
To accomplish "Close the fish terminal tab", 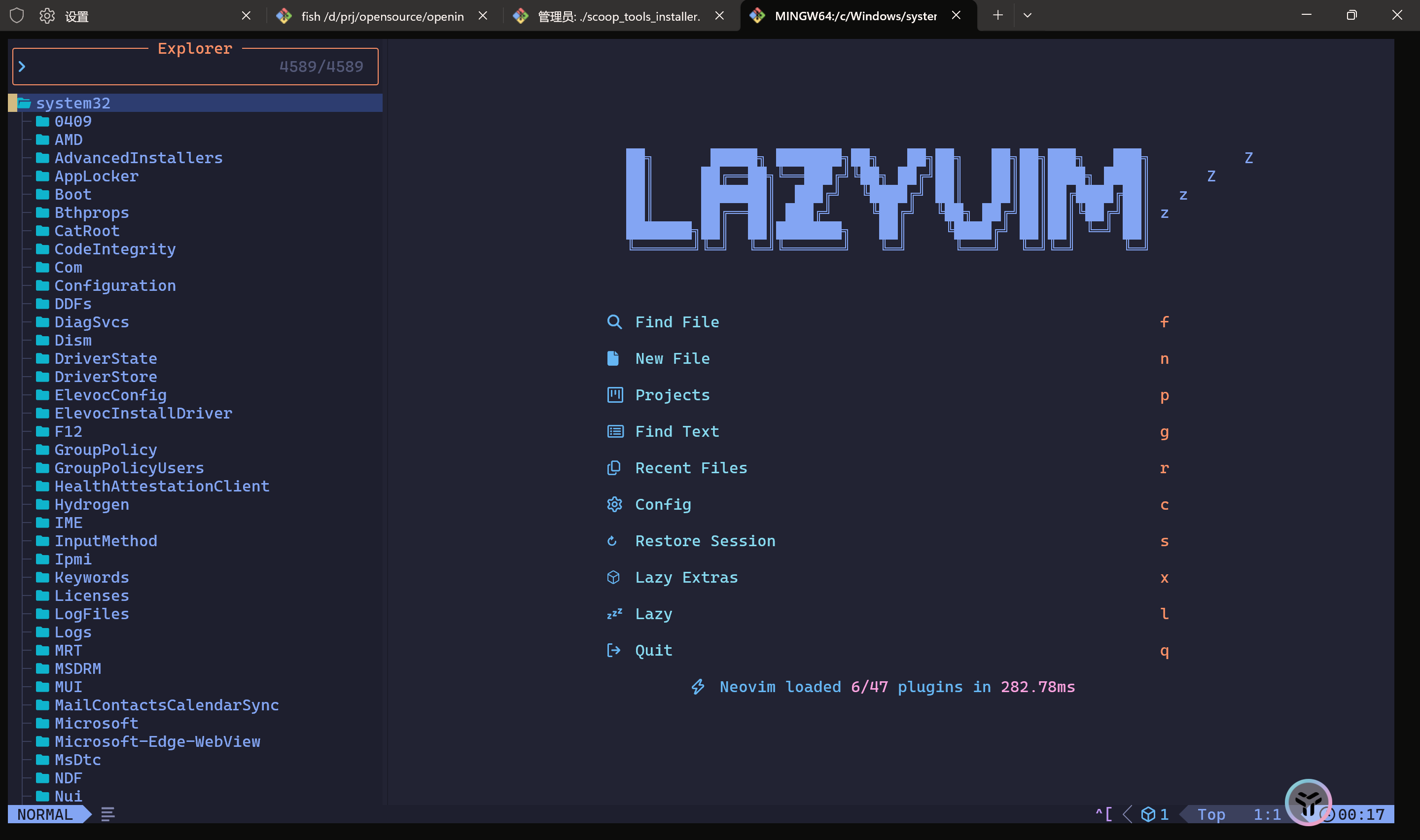I will pos(483,16).
